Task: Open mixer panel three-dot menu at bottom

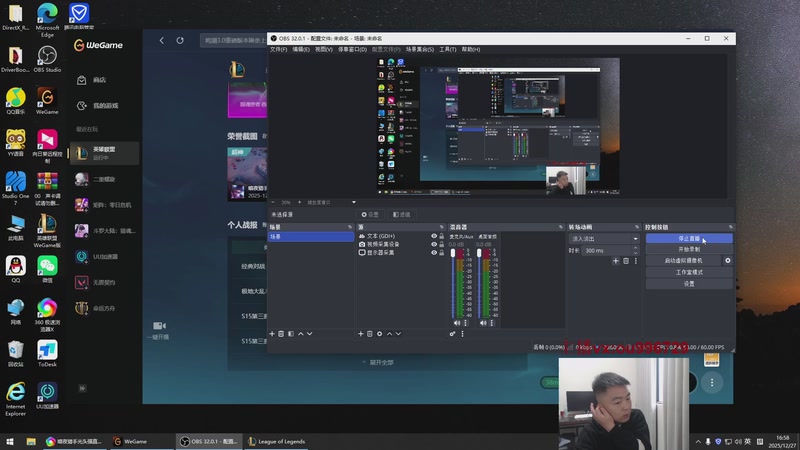Action: 463,334
